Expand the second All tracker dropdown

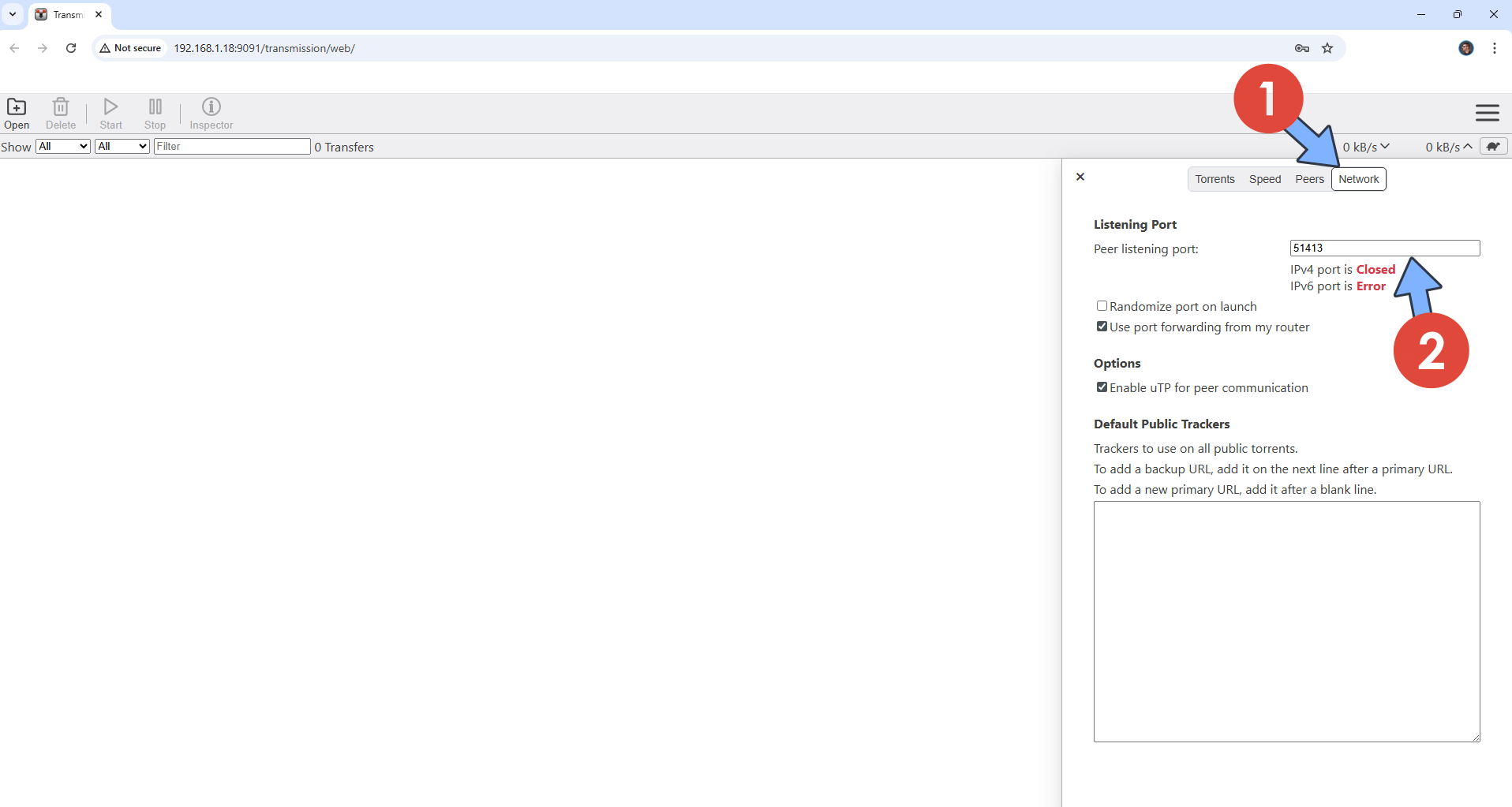click(x=122, y=147)
